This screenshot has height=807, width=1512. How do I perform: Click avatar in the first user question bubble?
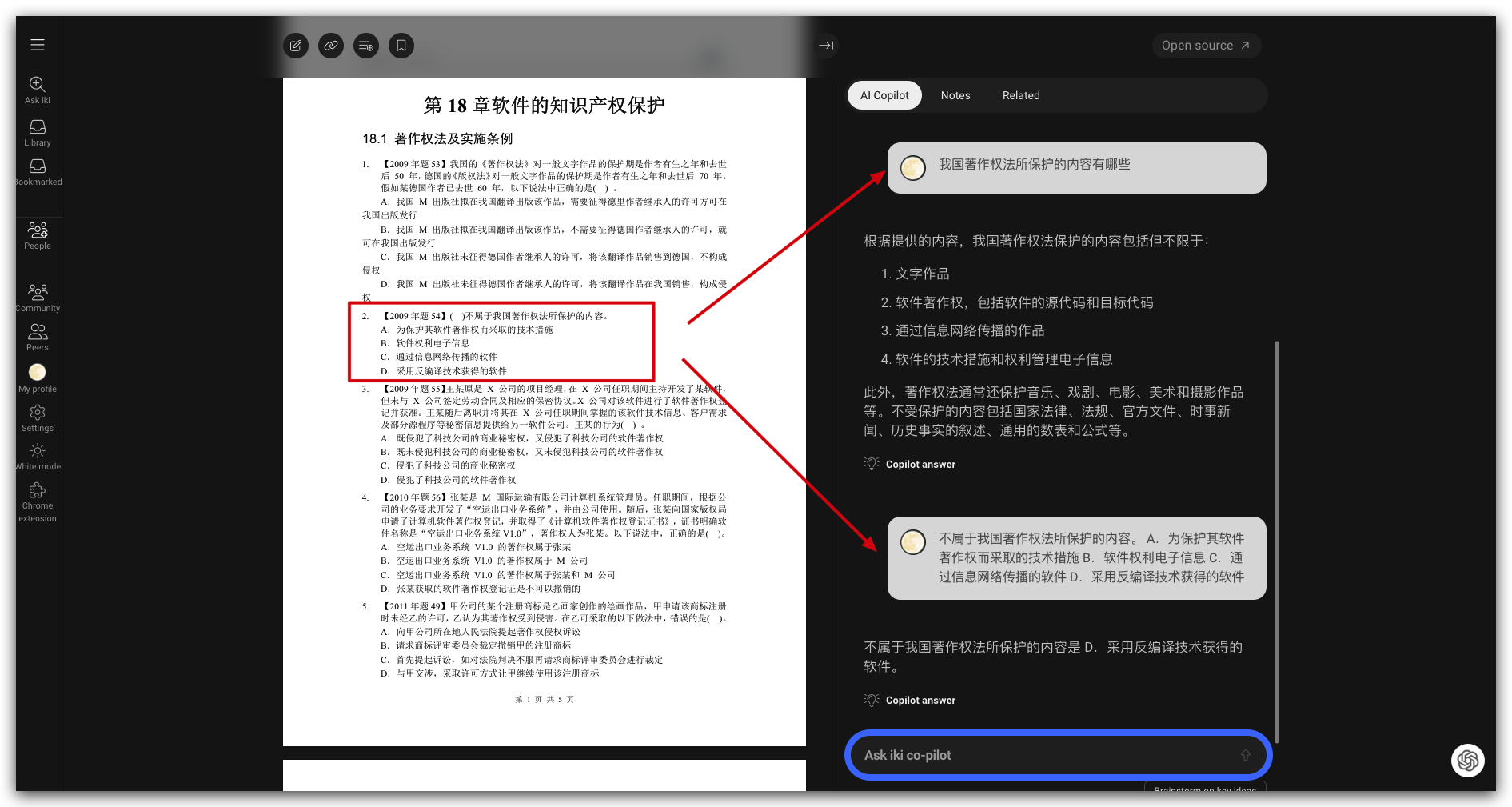pyautogui.click(x=913, y=168)
